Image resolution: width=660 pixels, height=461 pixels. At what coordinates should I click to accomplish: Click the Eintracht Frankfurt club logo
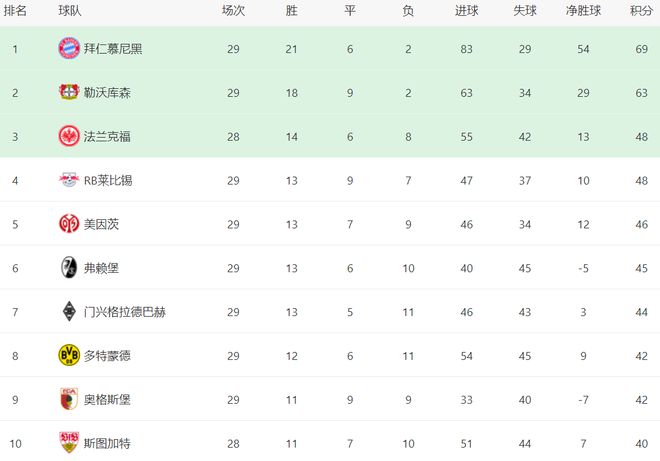(69, 136)
